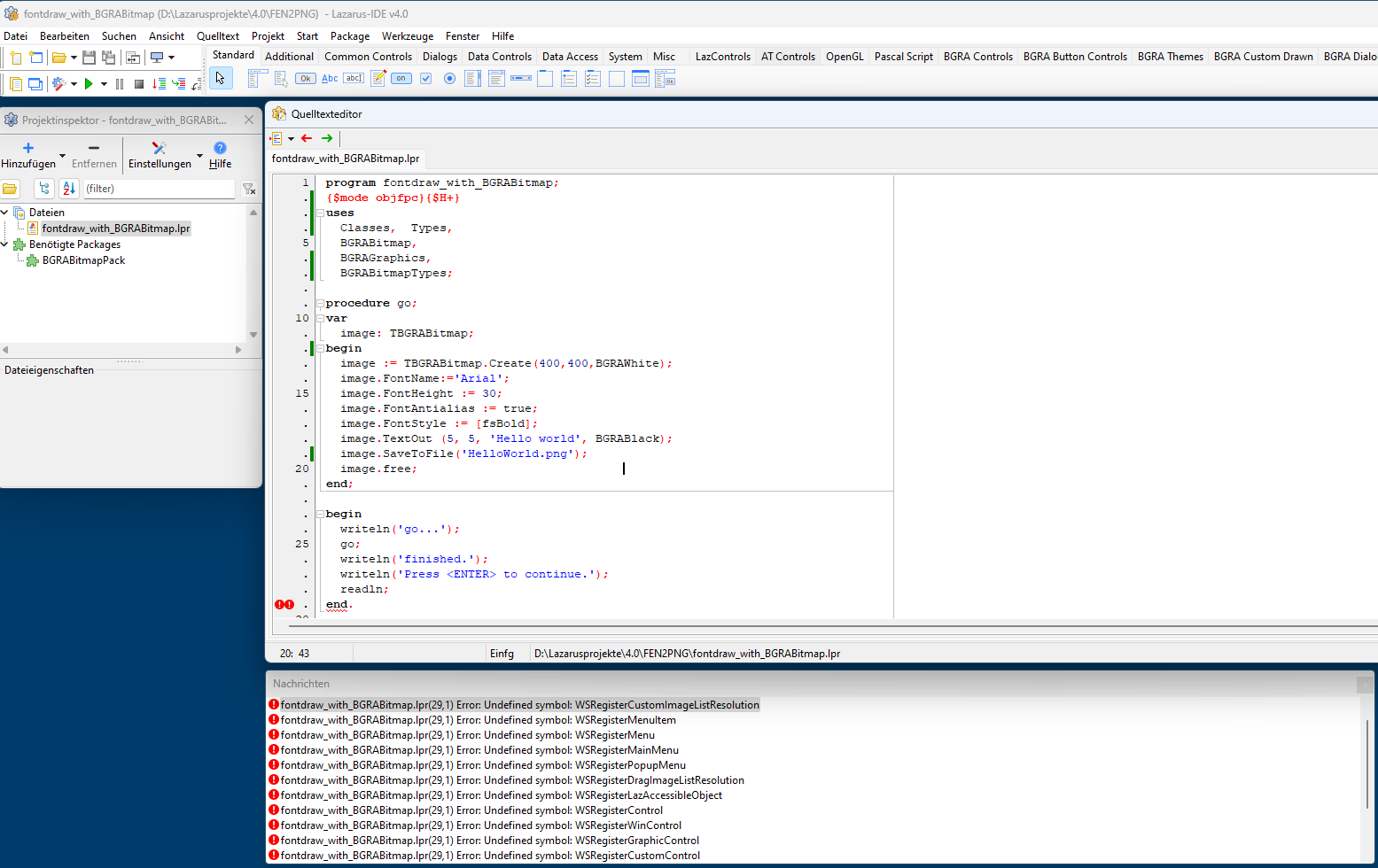Open the Werkzeuge menu
Image resolution: width=1378 pixels, height=868 pixels.
(x=407, y=36)
